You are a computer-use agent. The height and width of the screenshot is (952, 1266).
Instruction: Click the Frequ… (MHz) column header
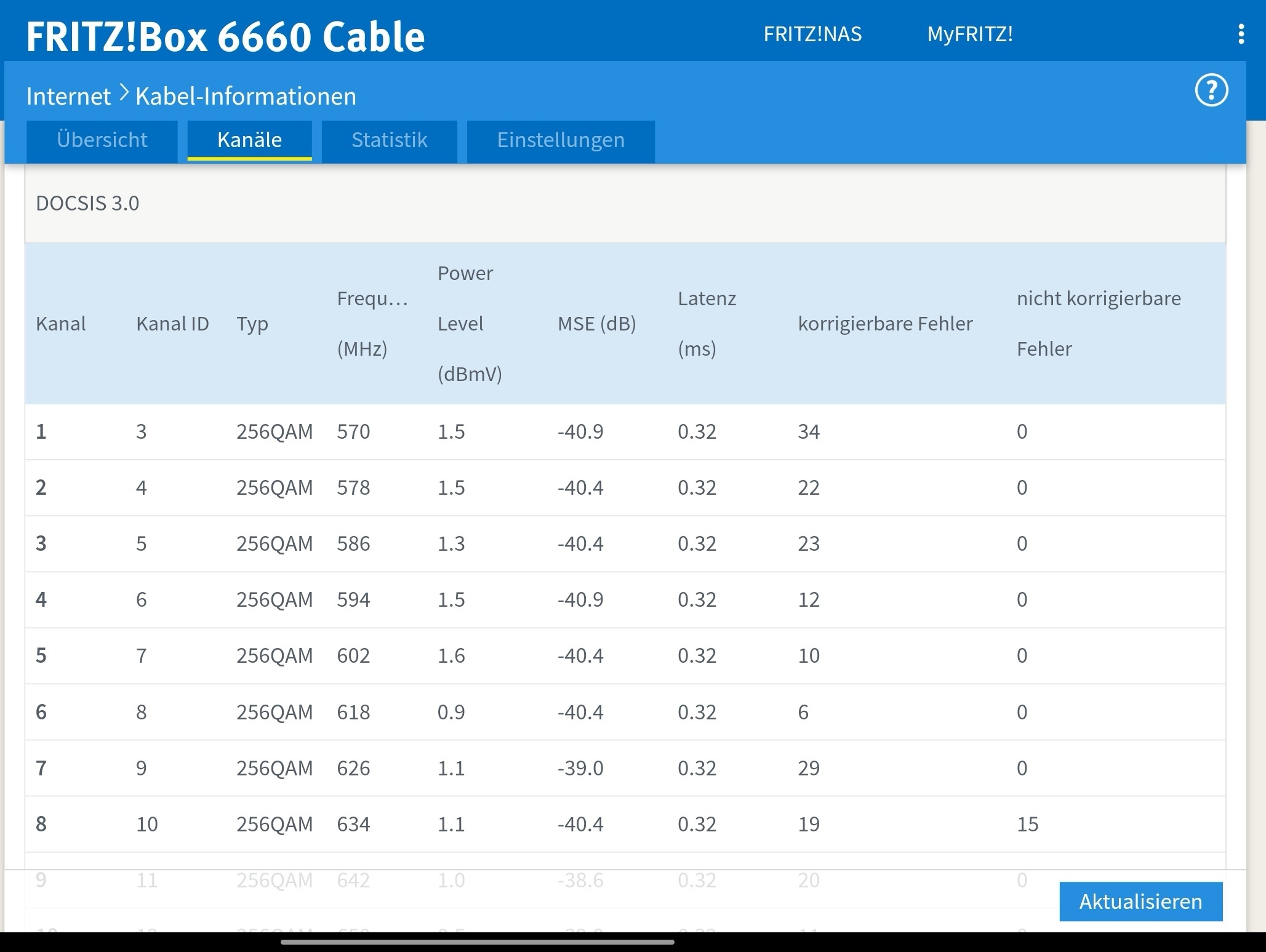pos(372,324)
